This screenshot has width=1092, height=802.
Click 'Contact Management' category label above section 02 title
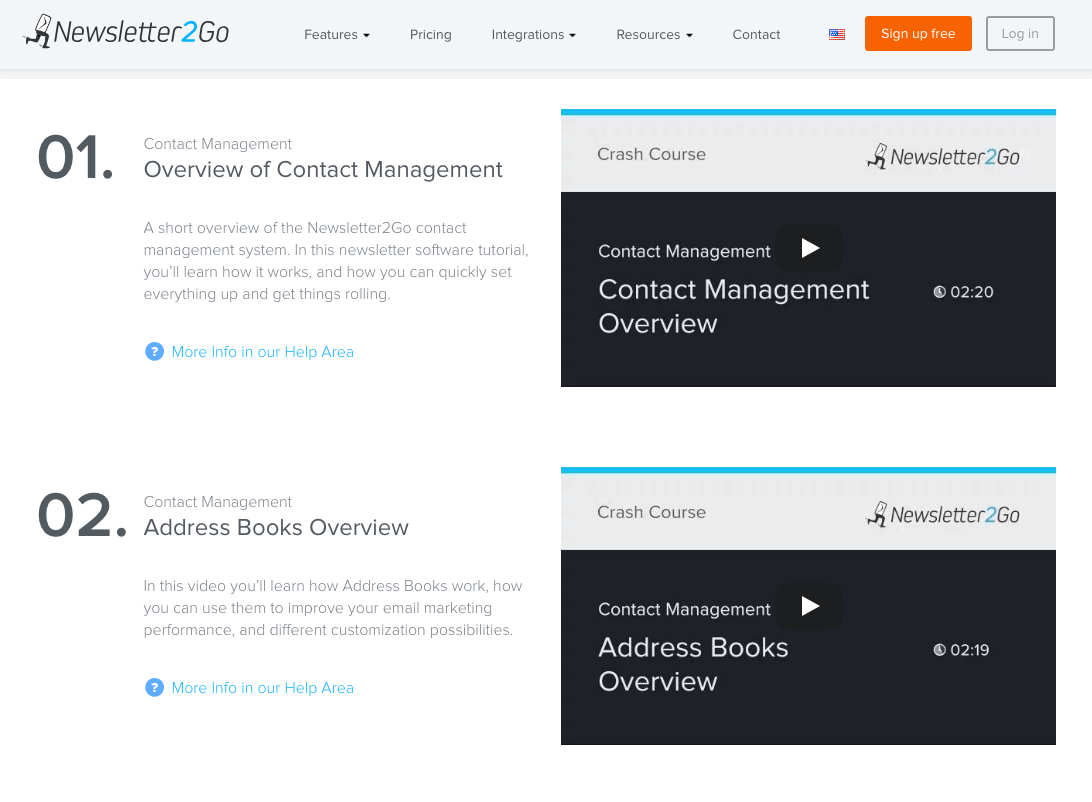click(217, 502)
